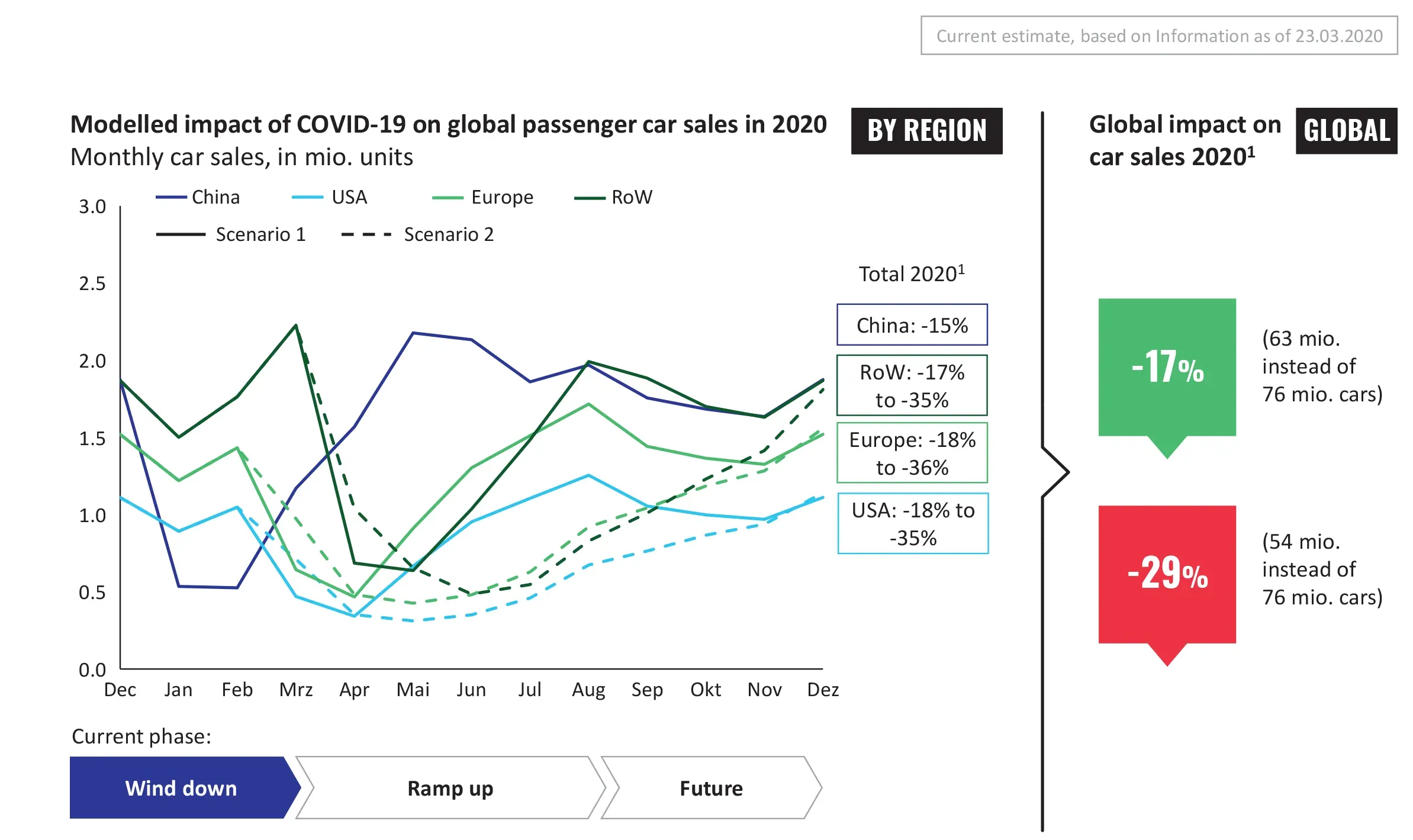Click the green -17% callout box
The image size is (1413, 840).
click(x=1167, y=368)
